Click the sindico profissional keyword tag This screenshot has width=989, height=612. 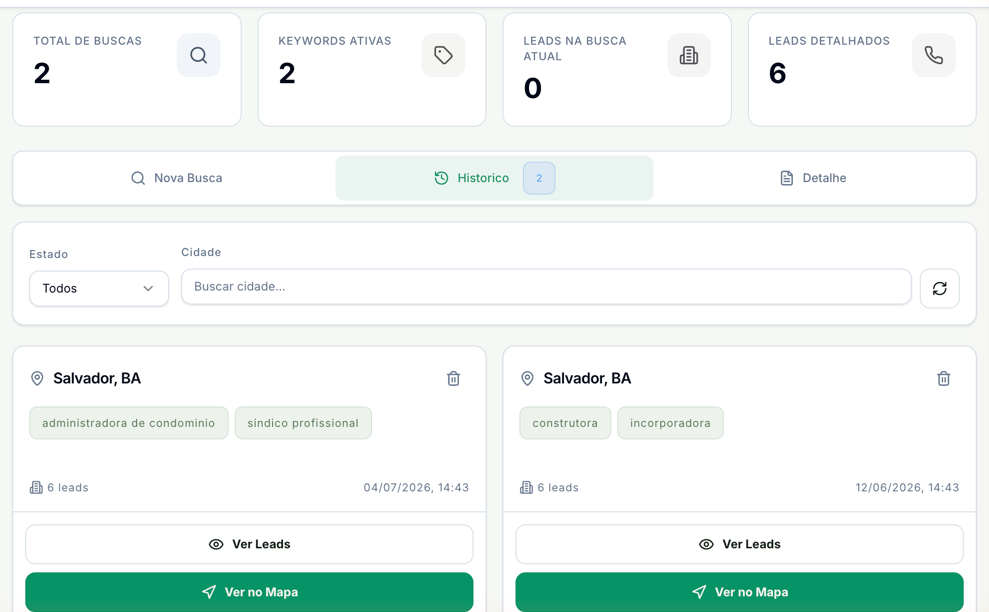303,423
